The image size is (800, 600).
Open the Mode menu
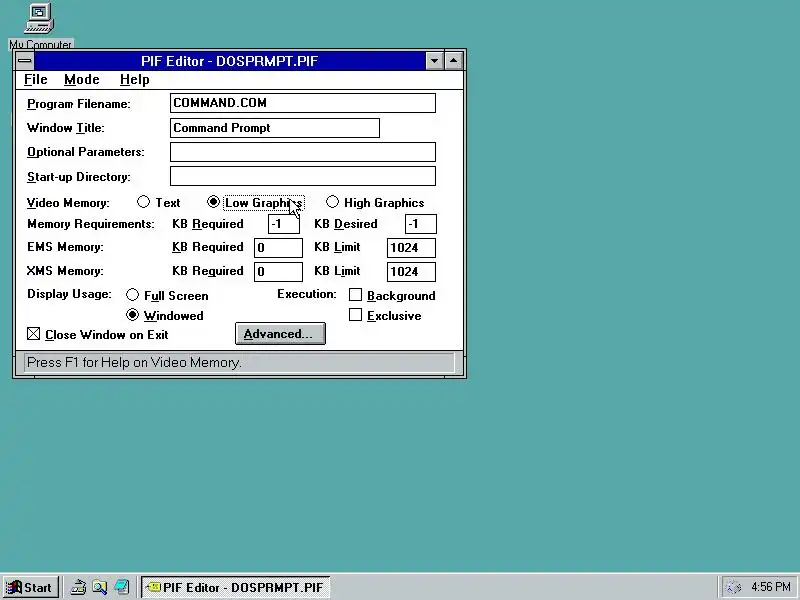pyautogui.click(x=82, y=80)
